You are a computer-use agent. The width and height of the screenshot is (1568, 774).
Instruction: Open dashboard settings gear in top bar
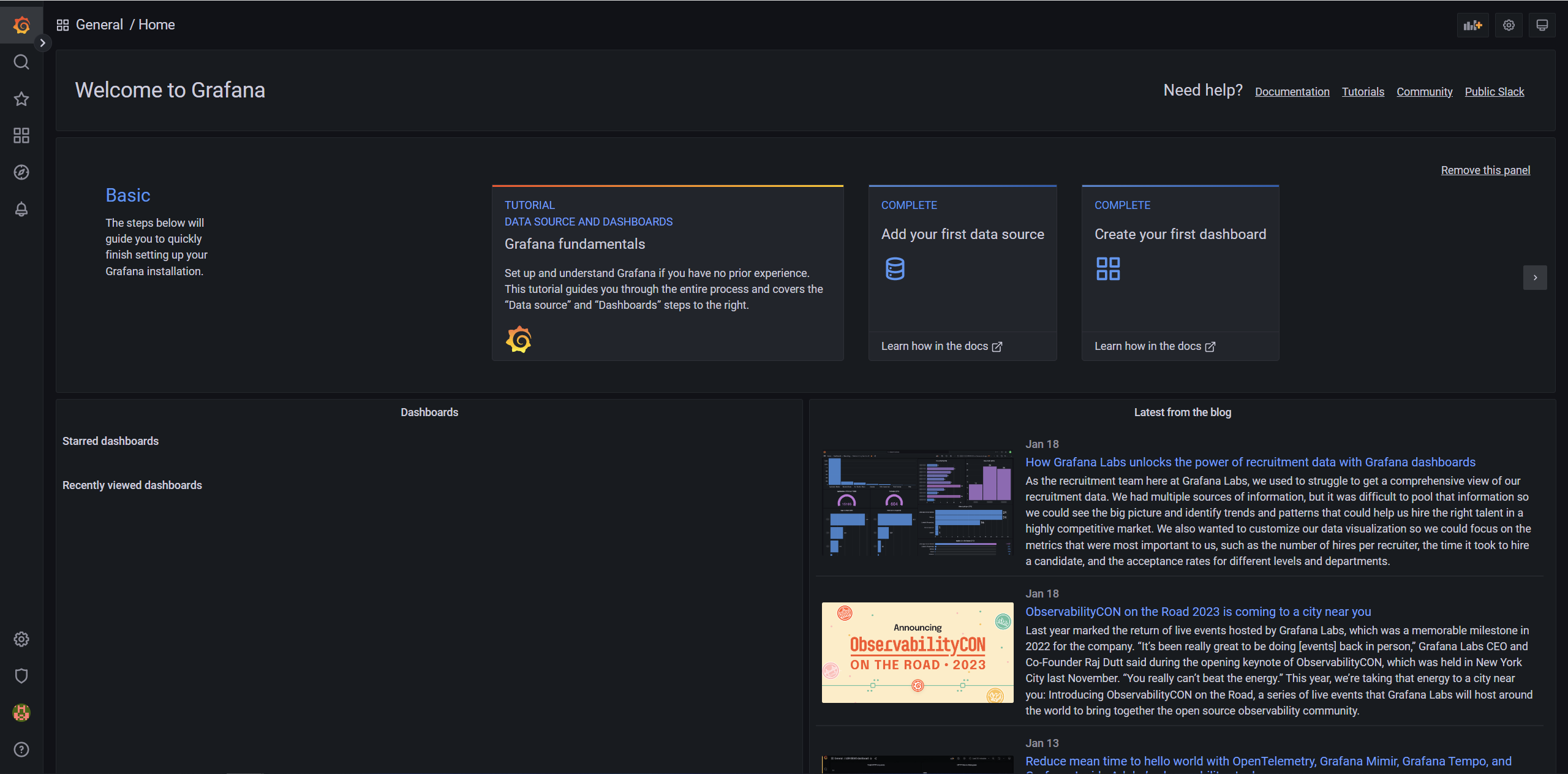[1509, 25]
